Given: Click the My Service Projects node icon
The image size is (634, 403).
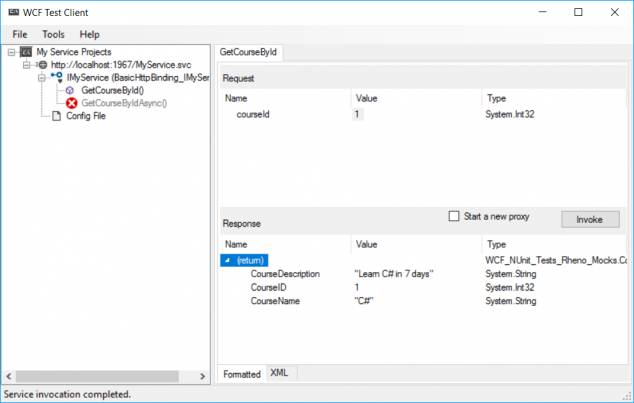Looking at the screenshot, I should tap(26, 52).
